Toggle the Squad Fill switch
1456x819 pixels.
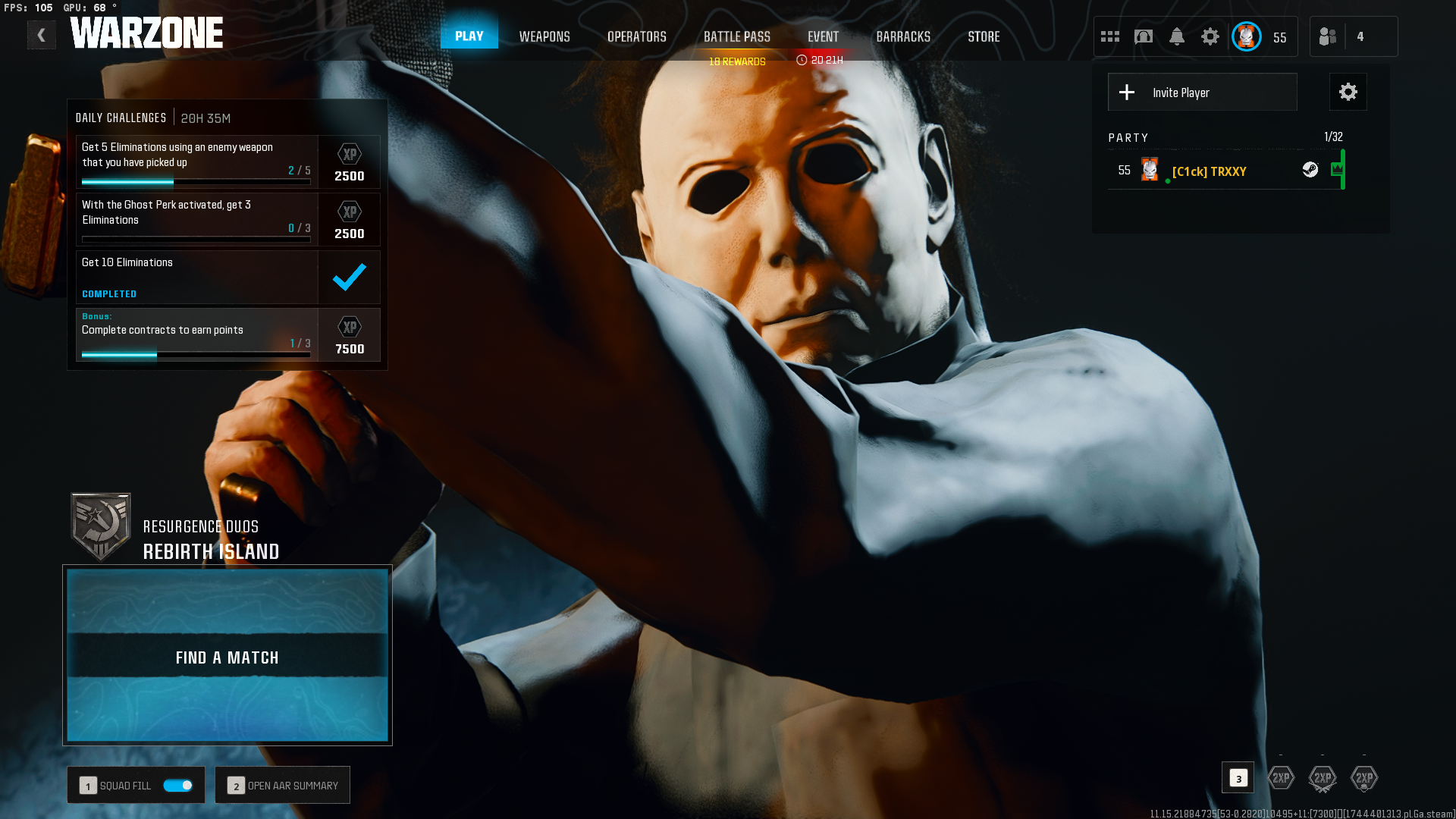178,786
